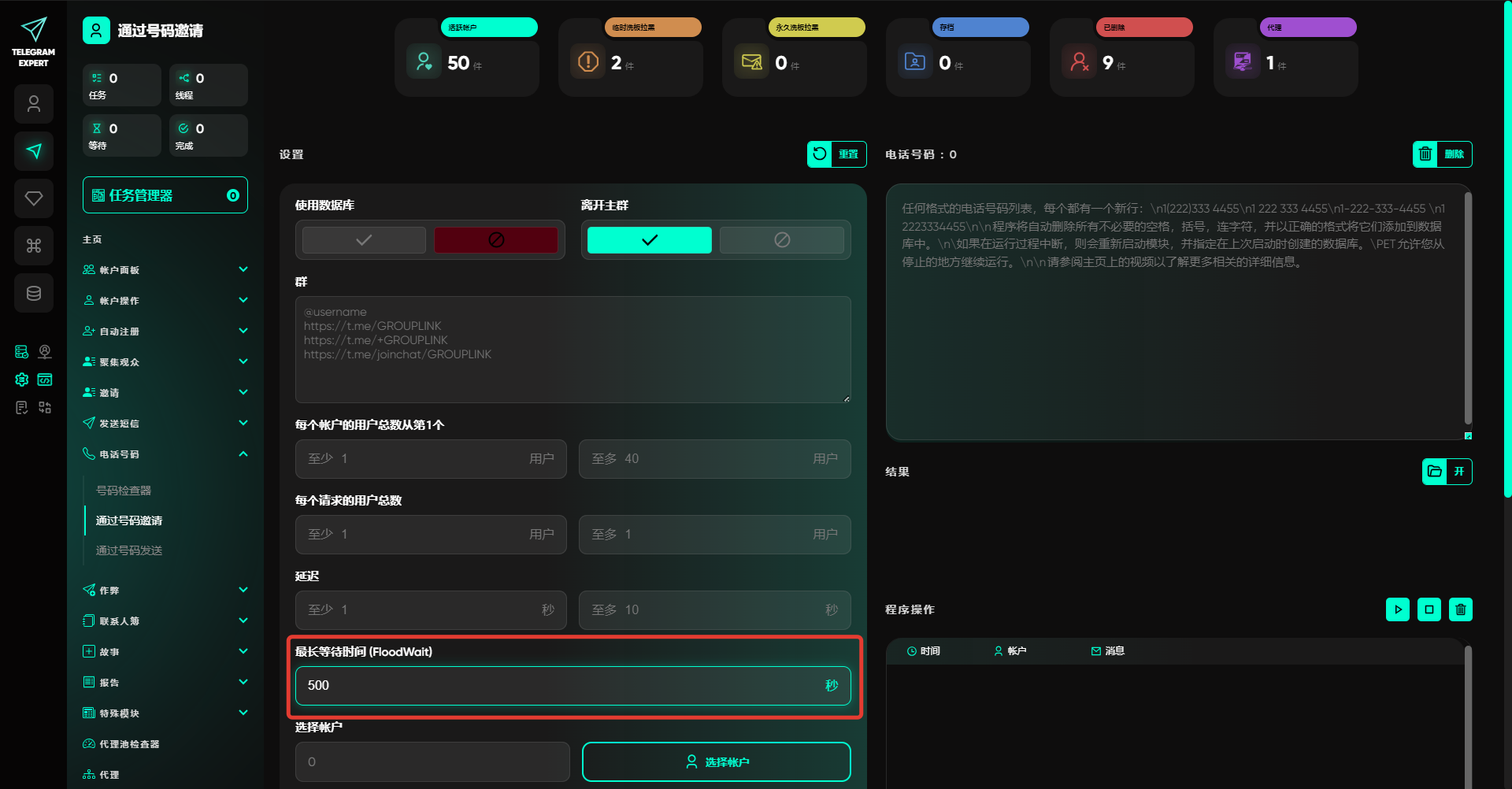Enable the 使用数据库 checkmark option
This screenshot has height=789, width=1512.
(364, 240)
